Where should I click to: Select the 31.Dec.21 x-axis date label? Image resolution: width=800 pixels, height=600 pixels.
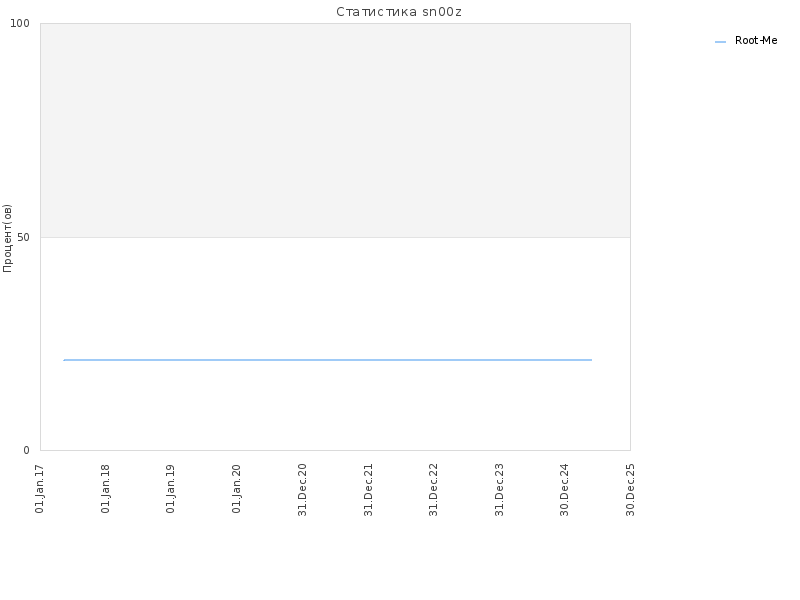pyautogui.click(x=368, y=489)
